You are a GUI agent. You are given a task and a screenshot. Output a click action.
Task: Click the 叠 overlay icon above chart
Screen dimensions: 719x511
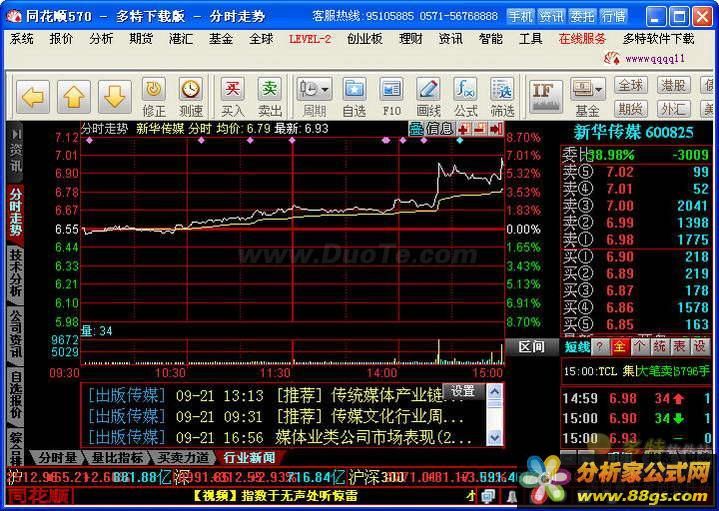click(x=416, y=129)
